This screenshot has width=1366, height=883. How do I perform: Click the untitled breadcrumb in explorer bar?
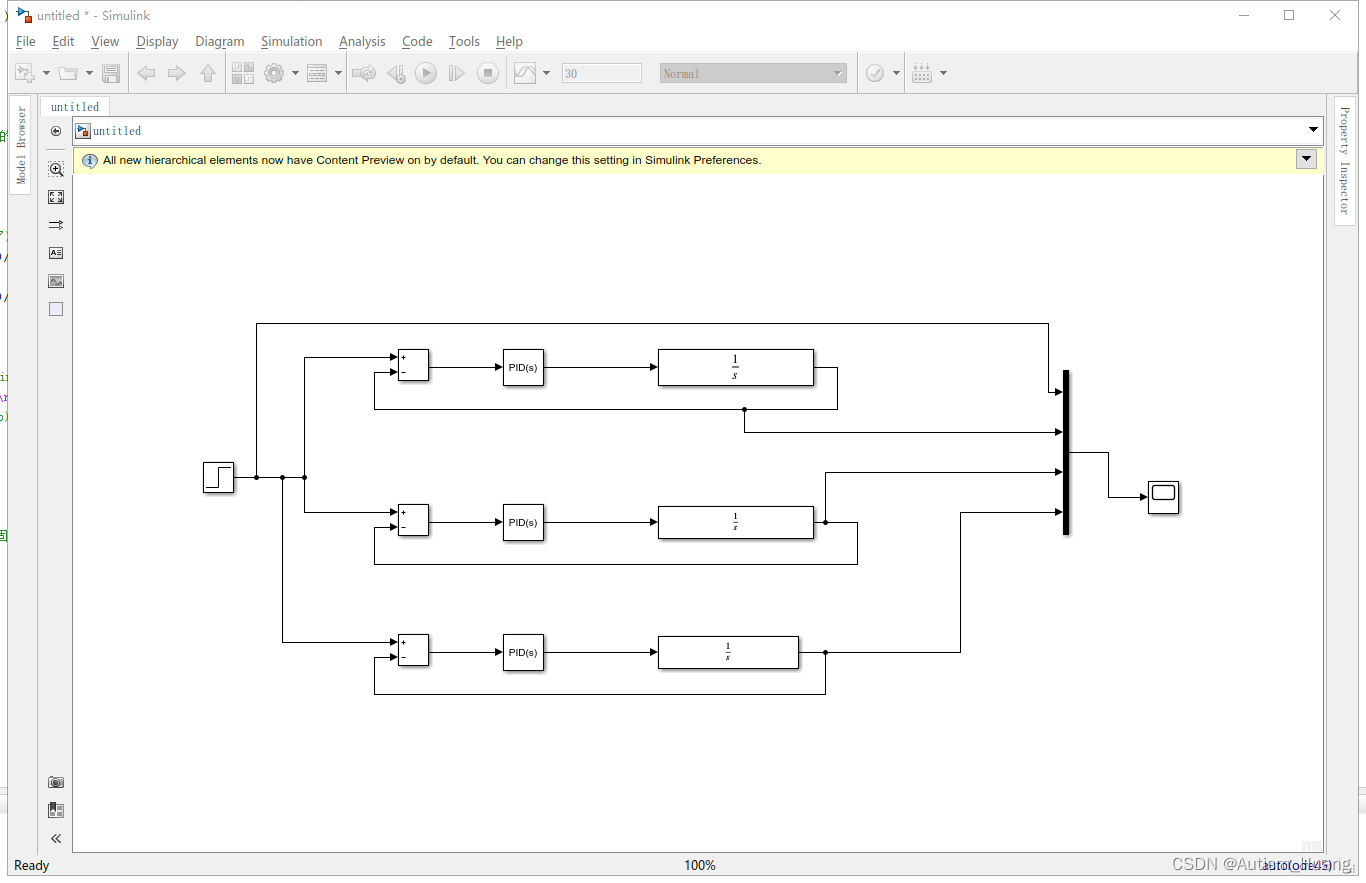click(x=117, y=131)
